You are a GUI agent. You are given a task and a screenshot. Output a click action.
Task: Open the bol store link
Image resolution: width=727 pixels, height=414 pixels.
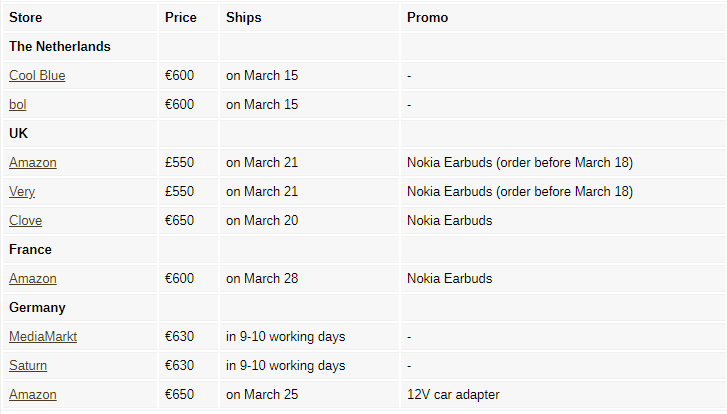pos(18,104)
